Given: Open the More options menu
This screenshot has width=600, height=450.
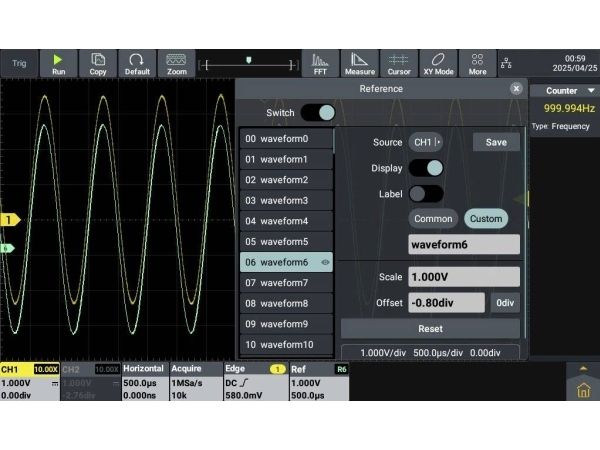Looking at the screenshot, I should coord(478,64).
